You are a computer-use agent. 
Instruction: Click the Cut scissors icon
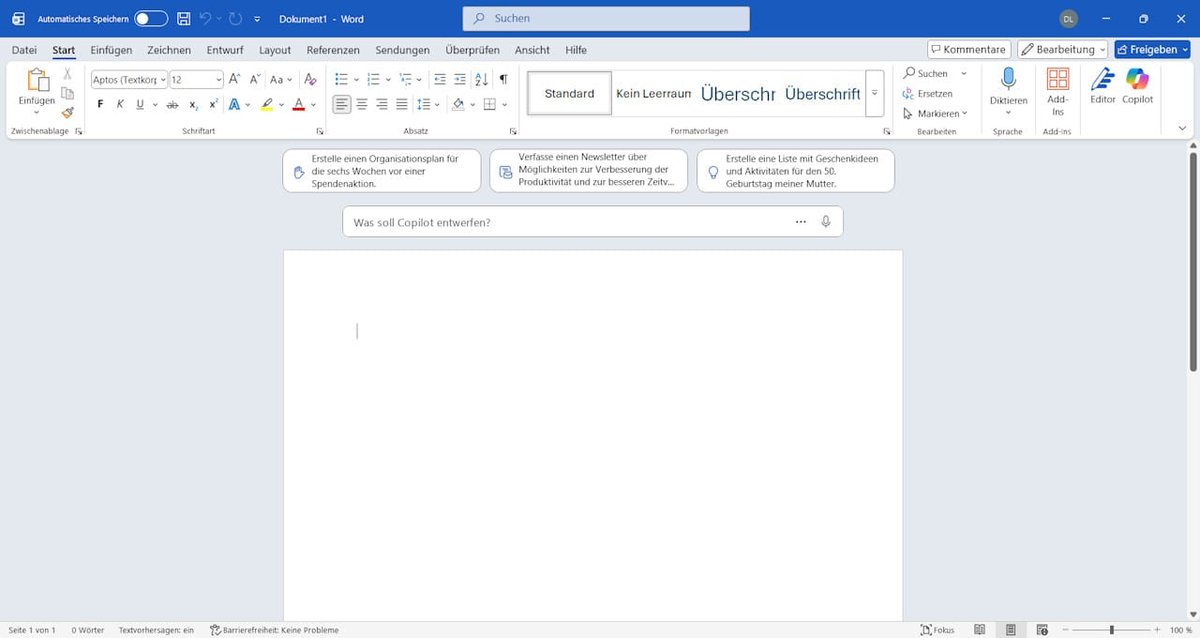[68, 74]
